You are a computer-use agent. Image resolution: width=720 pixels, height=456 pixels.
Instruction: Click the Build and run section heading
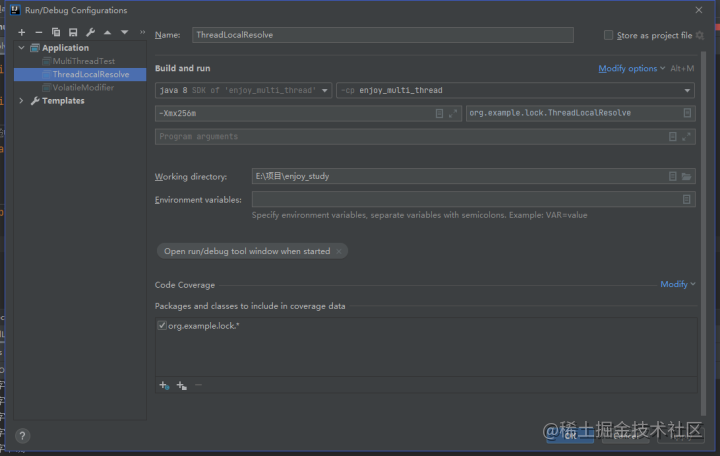183,68
